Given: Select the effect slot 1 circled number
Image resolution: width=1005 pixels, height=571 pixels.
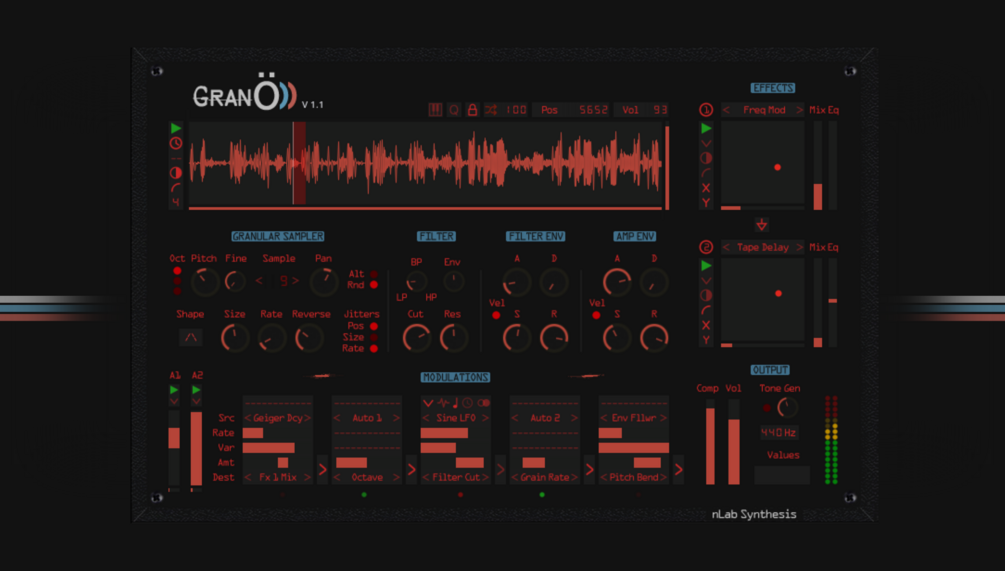Looking at the screenshot, I should coord(706,110).
